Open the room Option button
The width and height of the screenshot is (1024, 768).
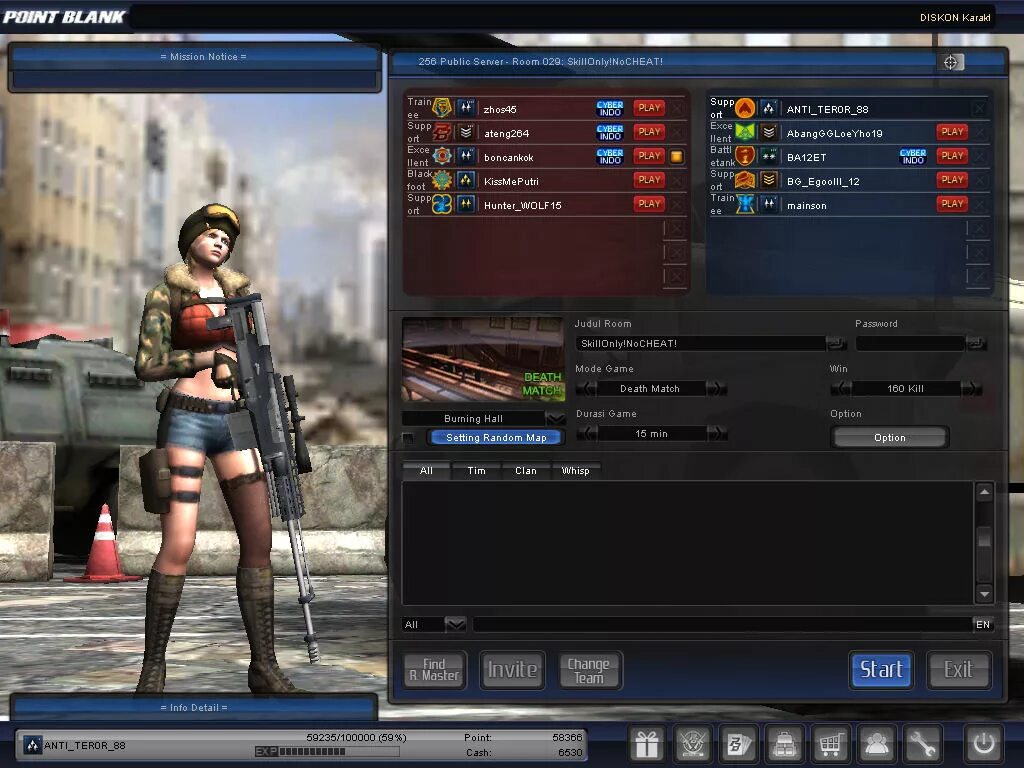(x=889, y=438)
